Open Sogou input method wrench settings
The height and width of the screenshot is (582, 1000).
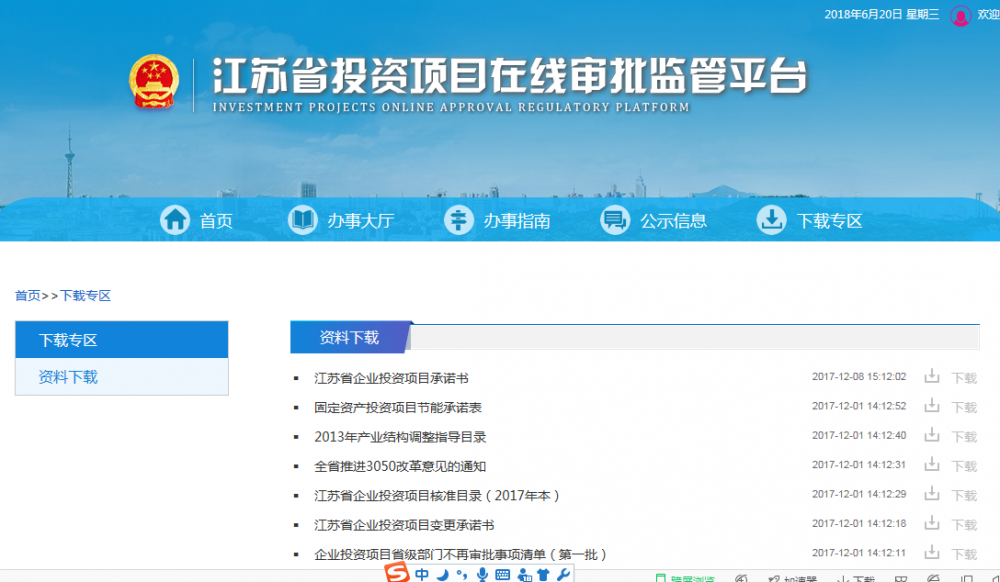coord(563,574)
